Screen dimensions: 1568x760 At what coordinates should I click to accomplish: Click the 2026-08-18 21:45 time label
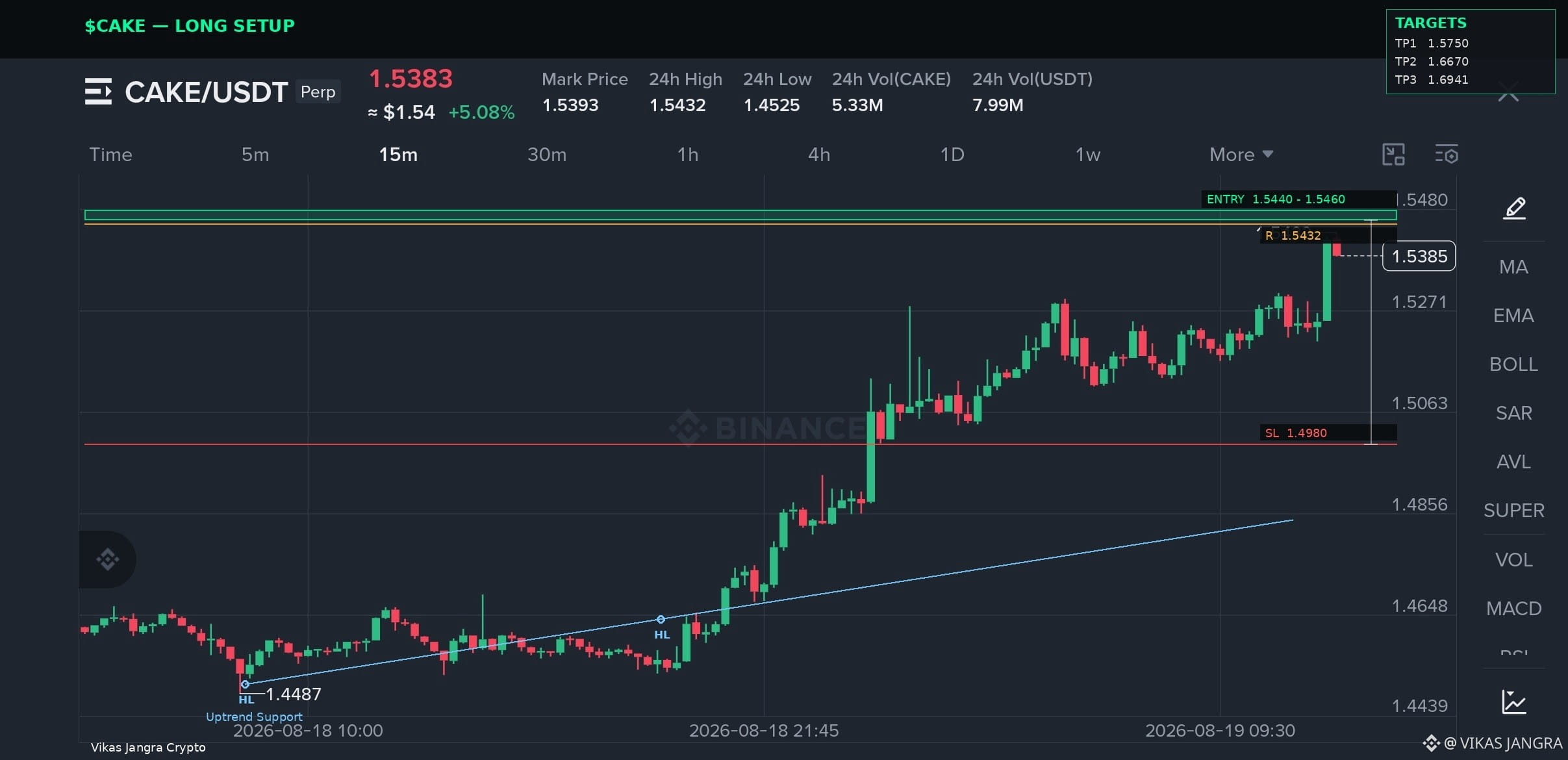(764, 731)
